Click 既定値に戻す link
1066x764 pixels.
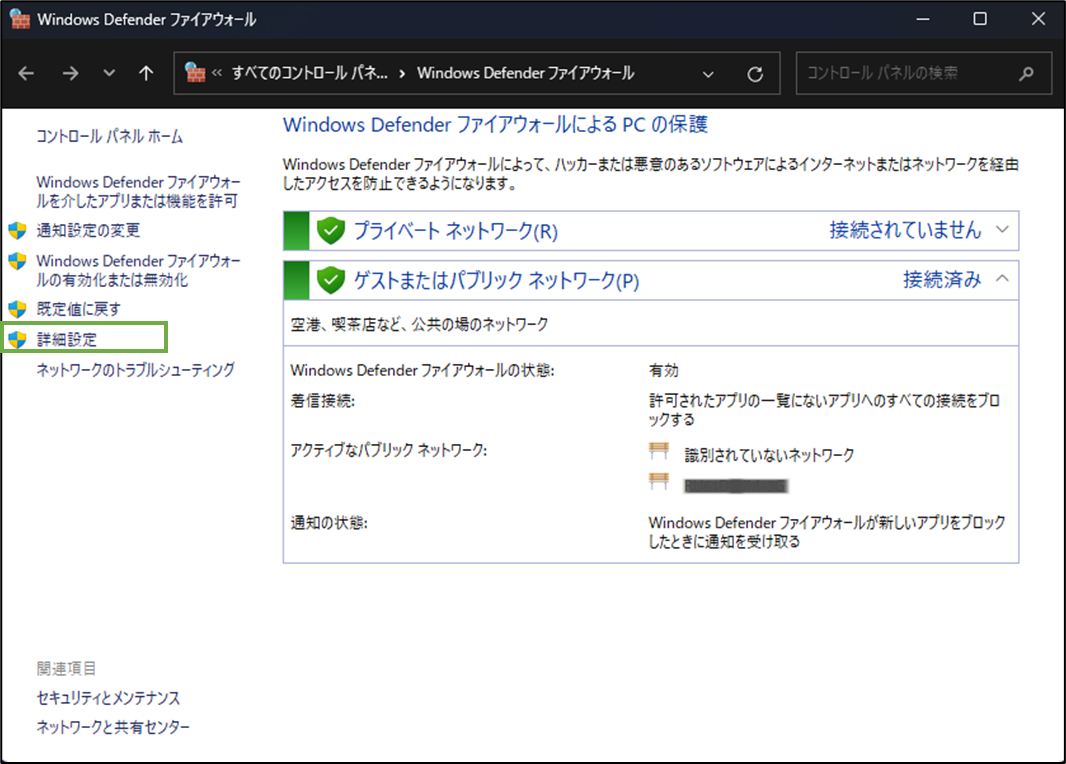(79, 309)
